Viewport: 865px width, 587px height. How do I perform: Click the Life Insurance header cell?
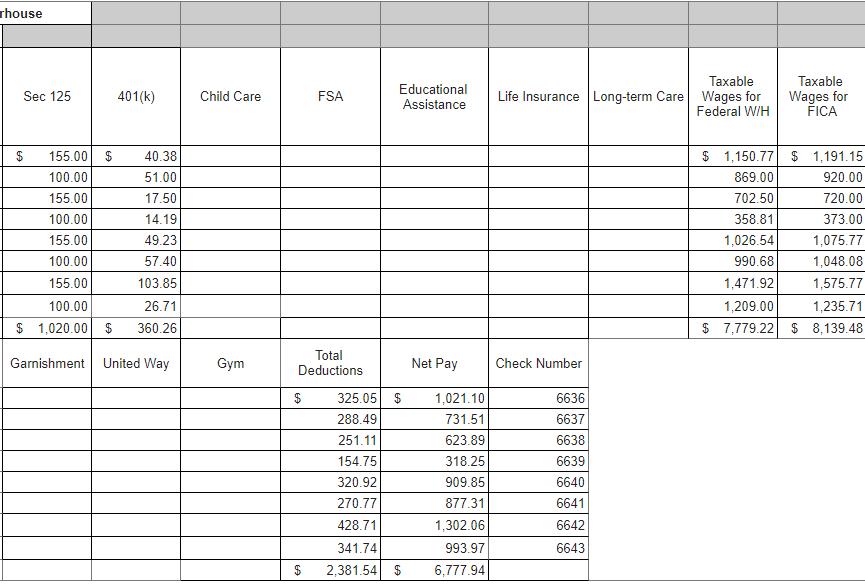pyautogui.click(x=538, y=96)
